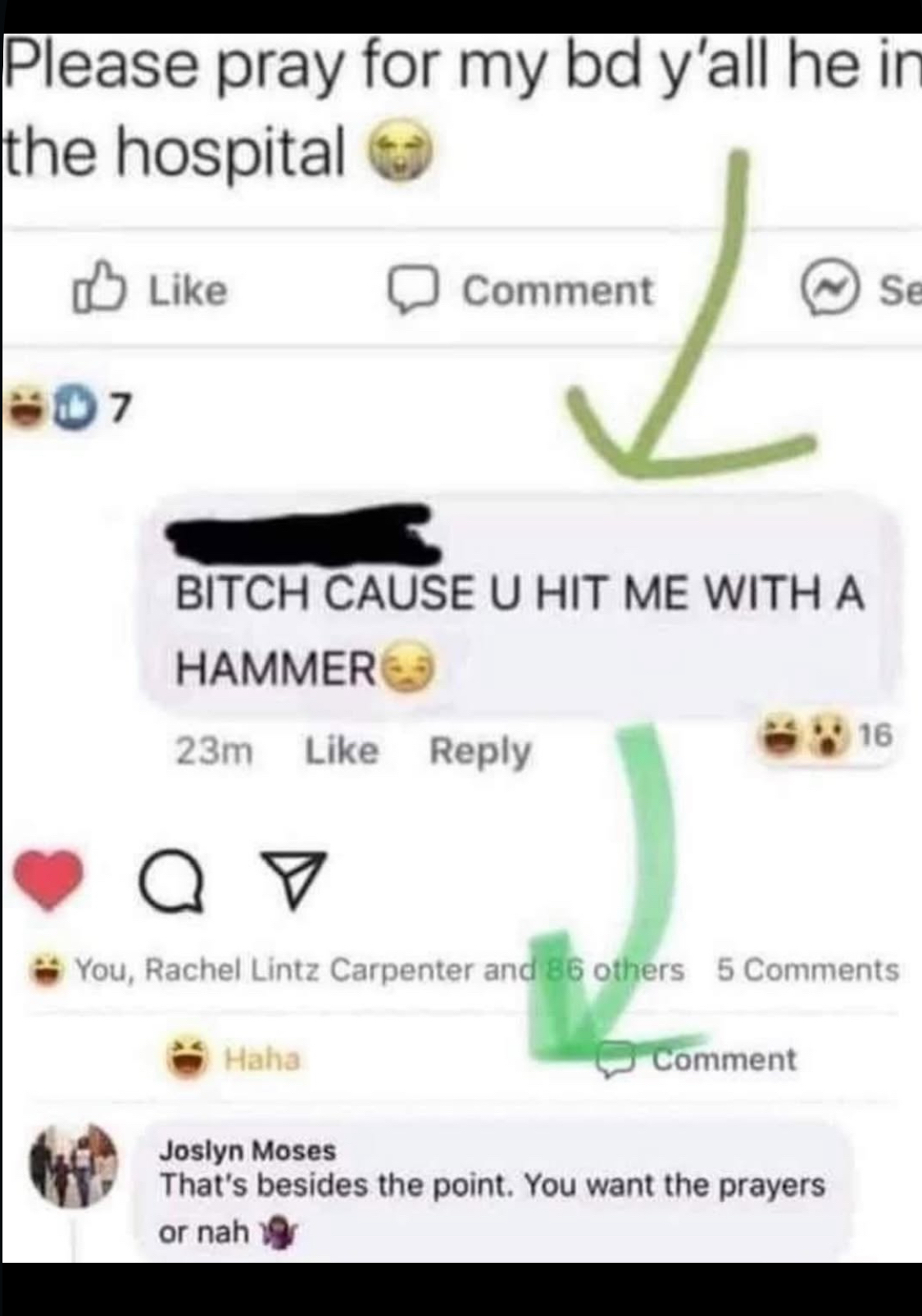Tap the crying emoji in the post
The image size is (922, 1316).
tap(399, 152)
